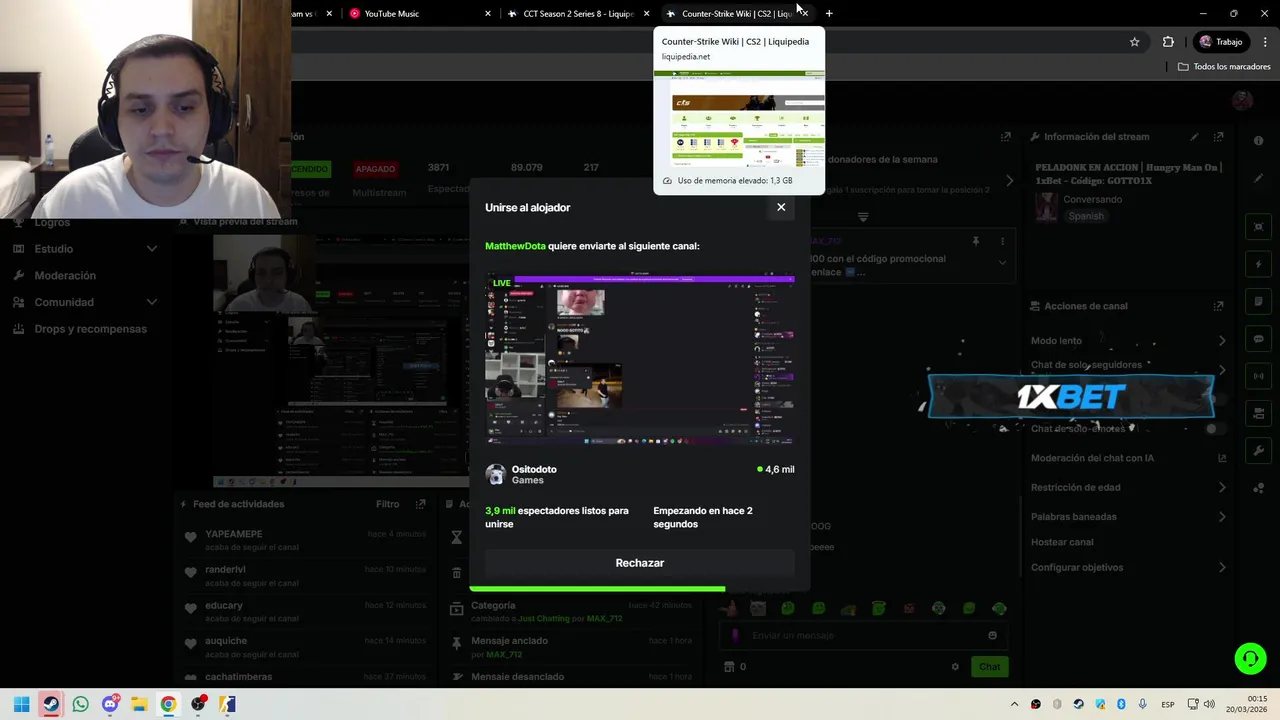Click the live stream preview thumbnail in dialog

(x=640, y=360)
